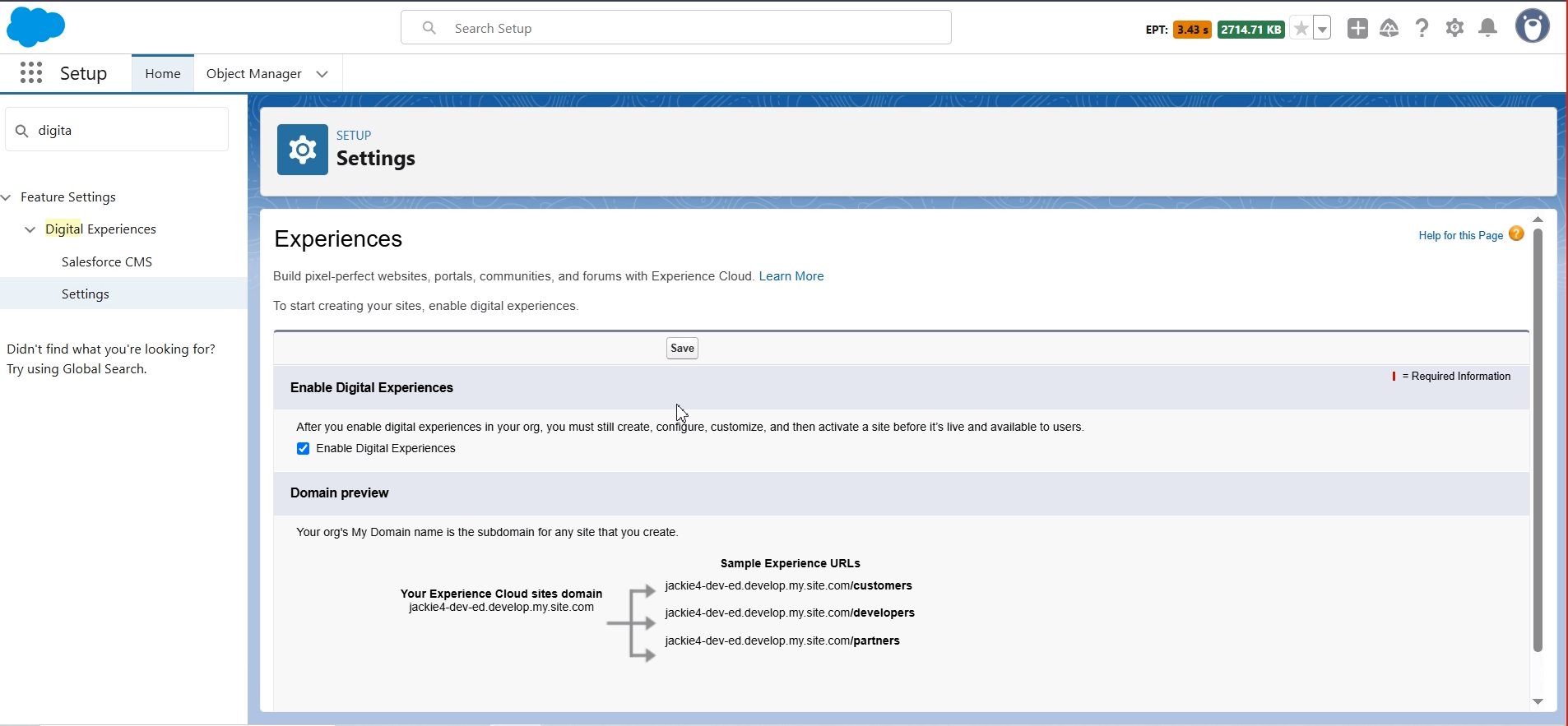Click the developers sample URL text
This screenshot has width=1568, height=726.
790,613
